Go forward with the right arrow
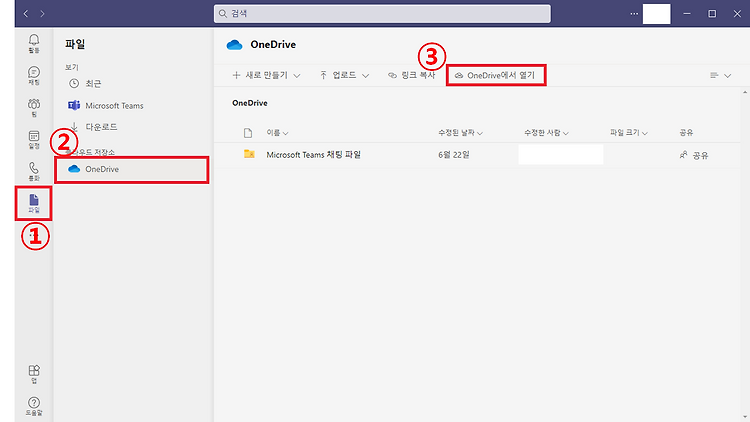This screenshot has width=750, height=422. [x=42, y=14]
